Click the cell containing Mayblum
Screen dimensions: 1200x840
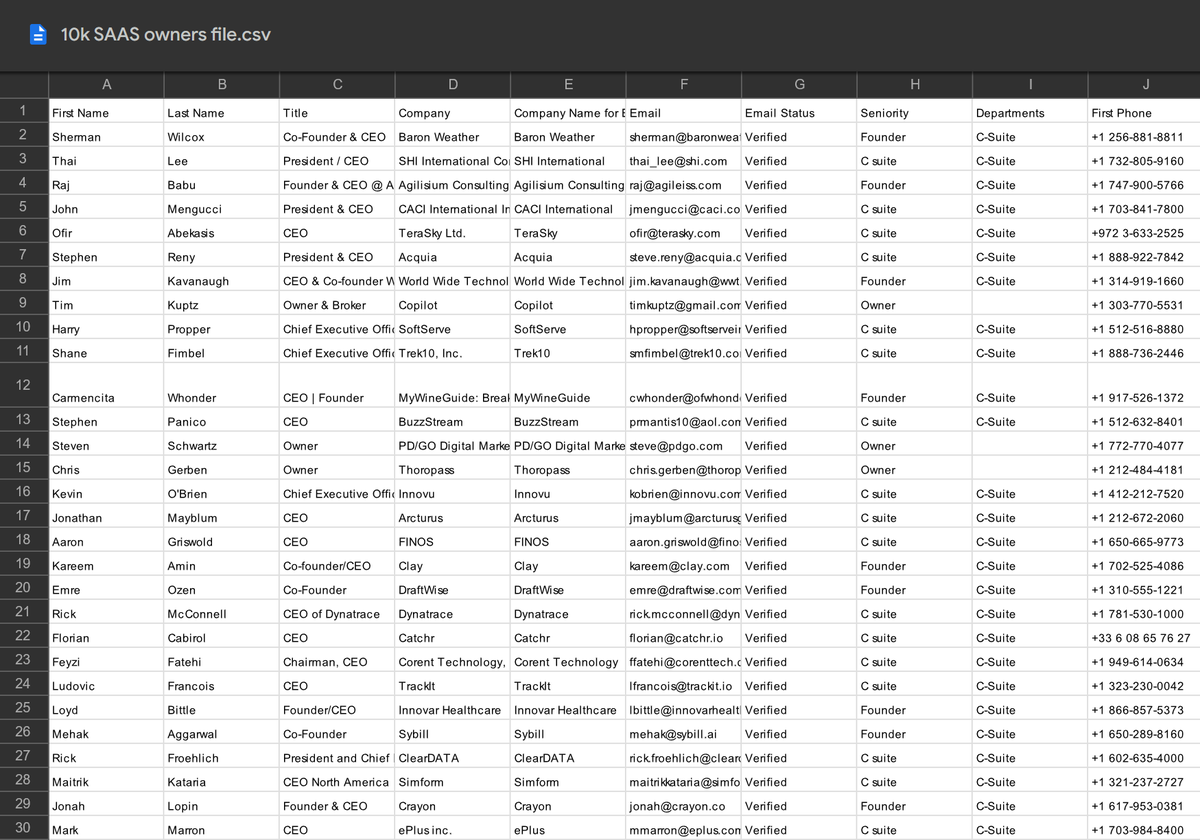222,517
